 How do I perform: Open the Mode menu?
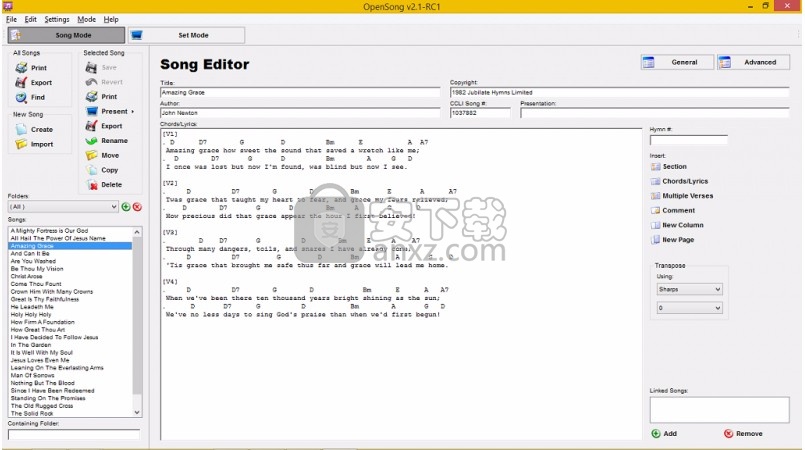point(86,19)
